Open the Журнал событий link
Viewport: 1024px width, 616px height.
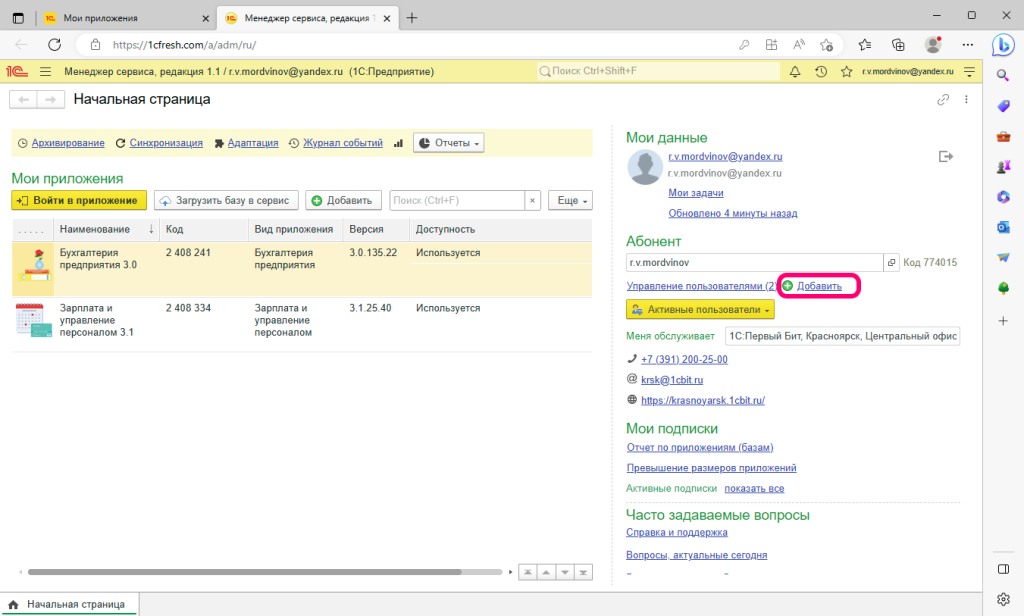343,143
